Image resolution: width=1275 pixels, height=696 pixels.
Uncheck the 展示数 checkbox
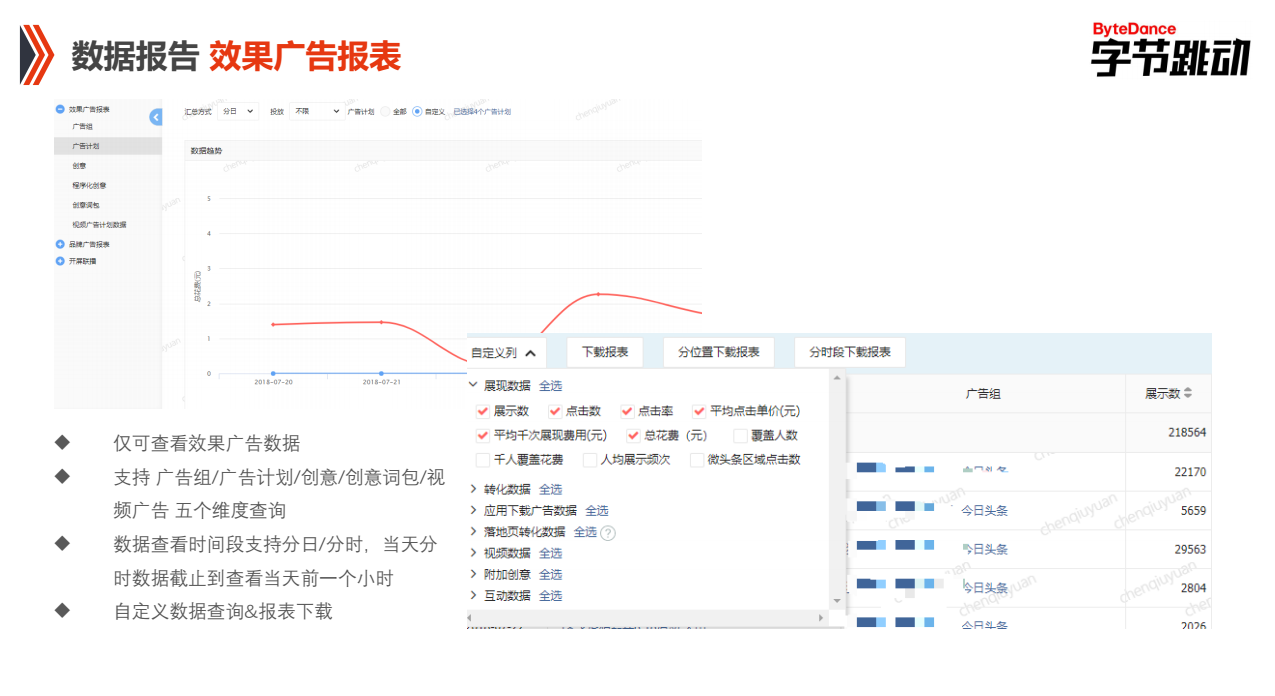[x=482, y=411]
